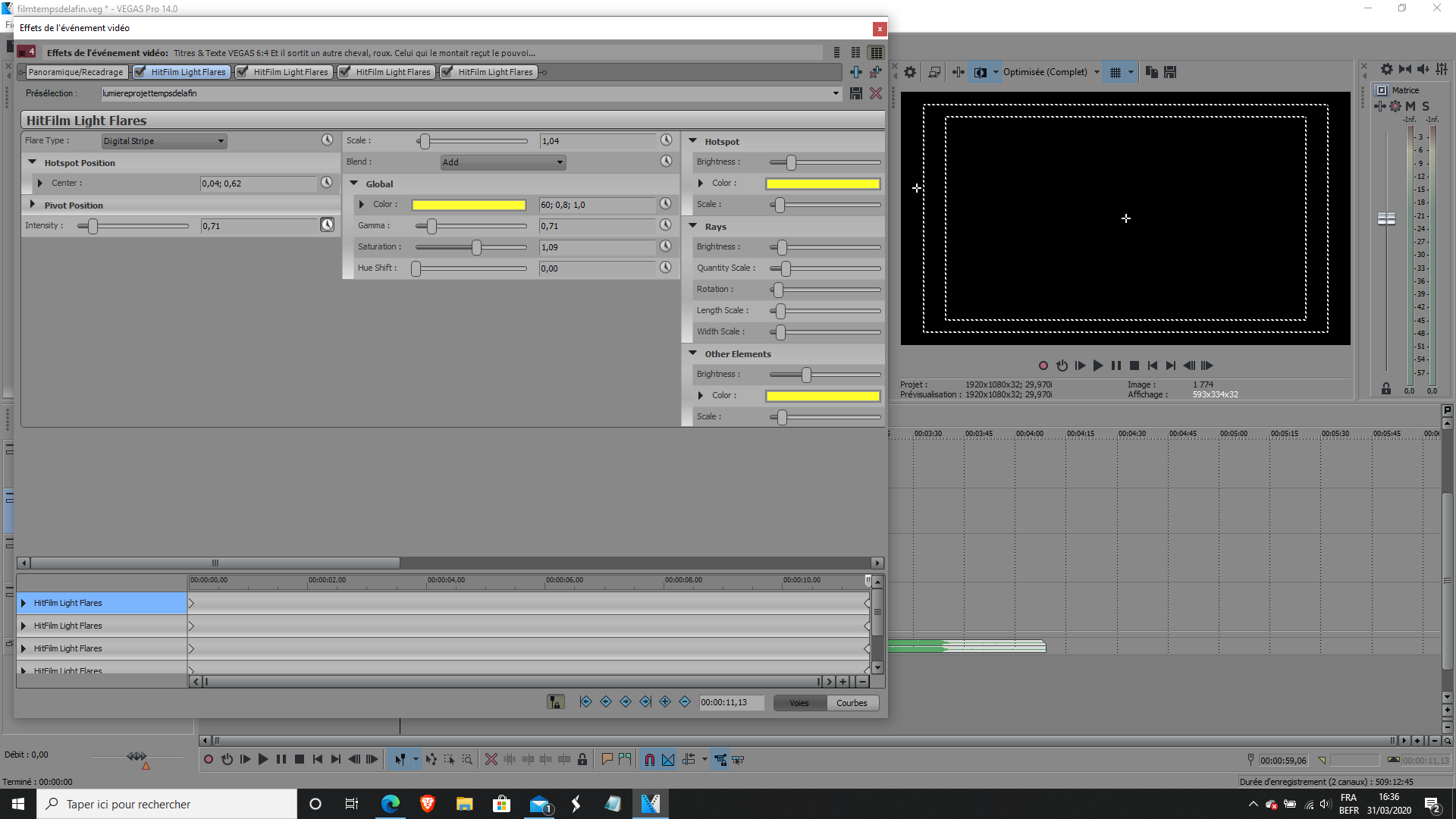This screenshot has width=1456, height=819.
Task: Toggle overlays grid in preview
Action: (x=1116, y=72)
